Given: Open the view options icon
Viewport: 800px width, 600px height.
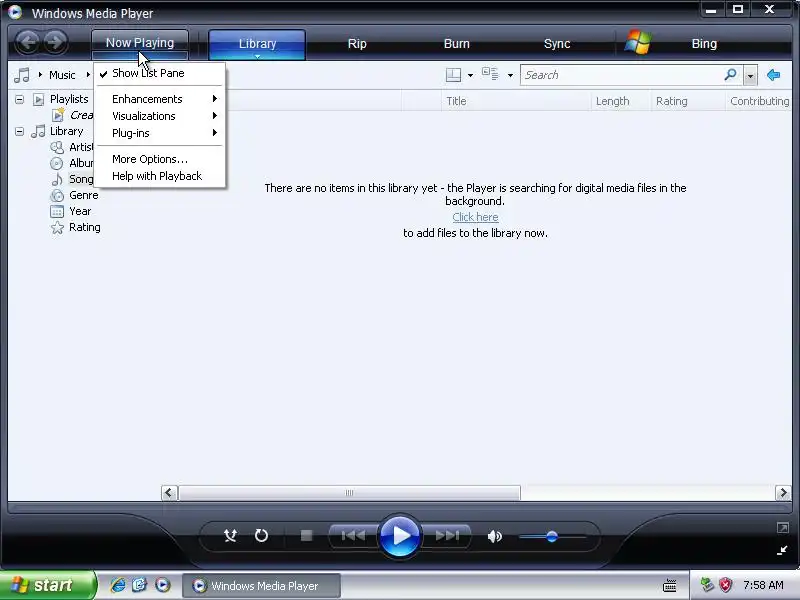Looking at the screenshot, I should (490, 74).
